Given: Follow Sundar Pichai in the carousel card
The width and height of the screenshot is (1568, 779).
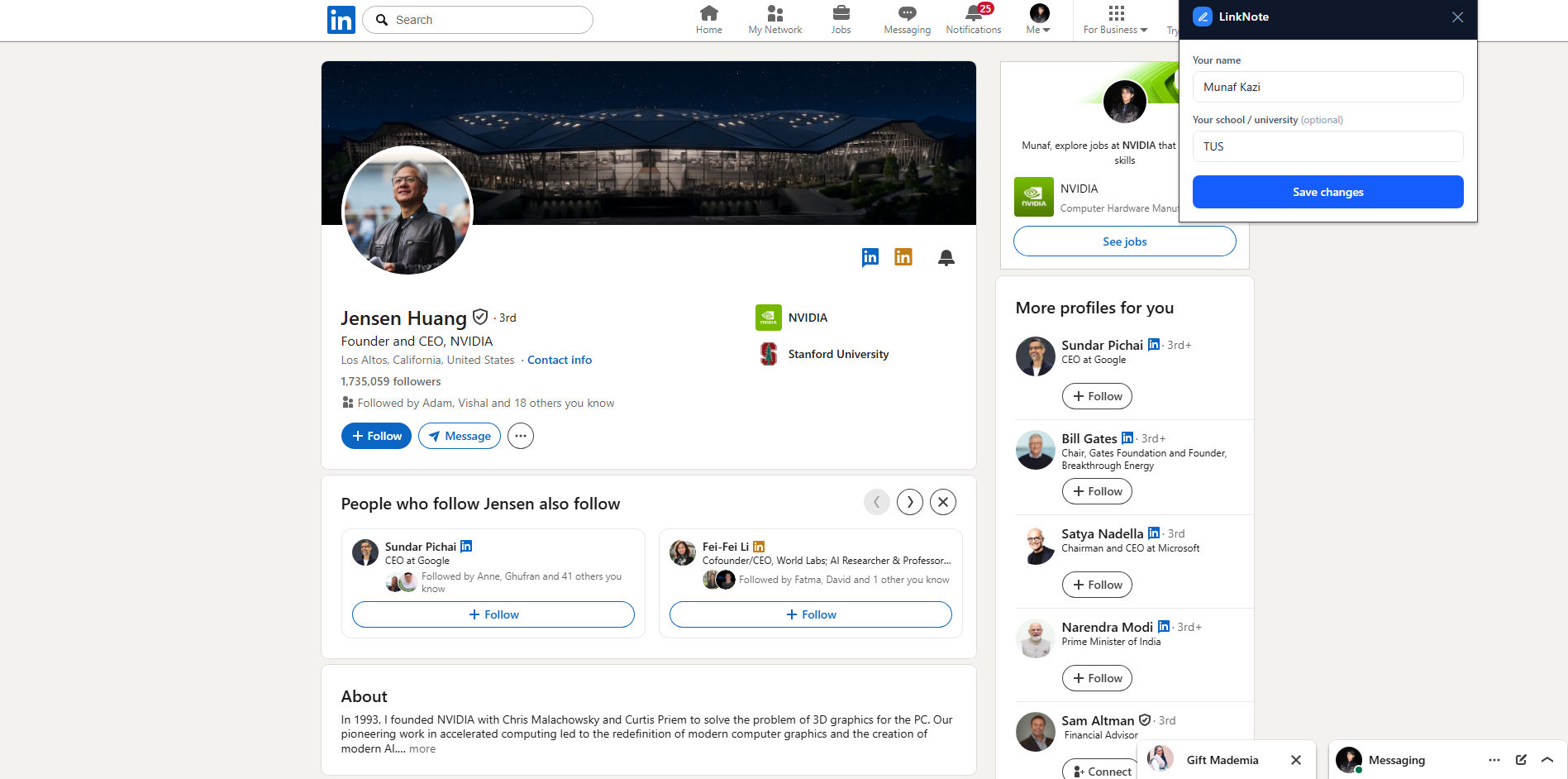Looking at the screenshot, I should click(x=493, y=614).
